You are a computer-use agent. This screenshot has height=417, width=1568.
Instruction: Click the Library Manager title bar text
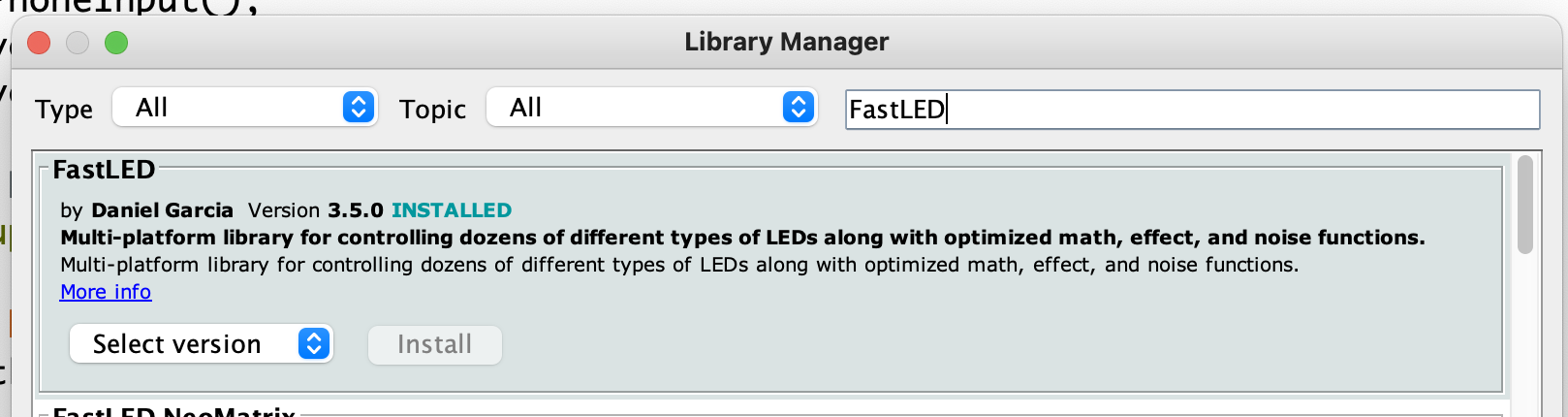click(x=786, y=42)
